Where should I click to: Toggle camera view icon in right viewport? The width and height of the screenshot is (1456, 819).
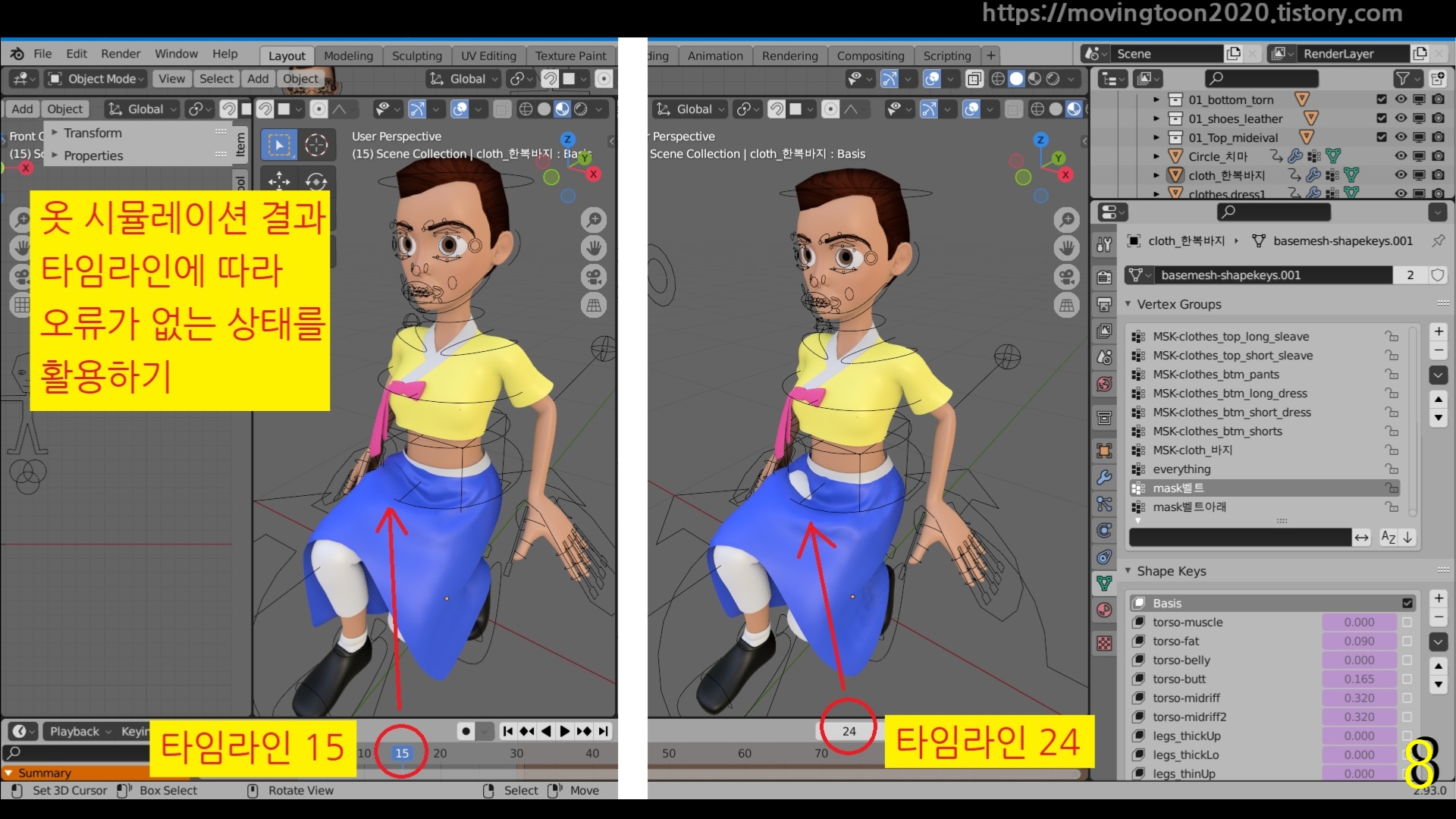click(1067, 277)
